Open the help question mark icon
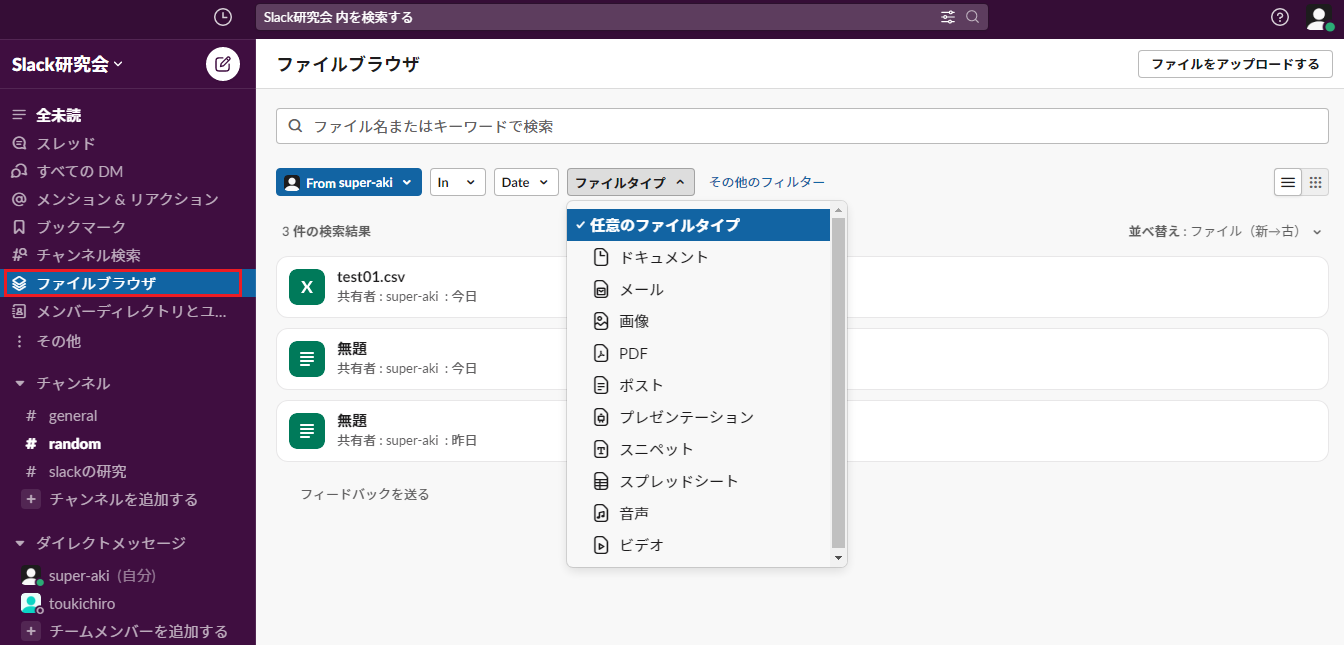The width and height of the screenshot is (1344, 645). tap(1280, 17)
